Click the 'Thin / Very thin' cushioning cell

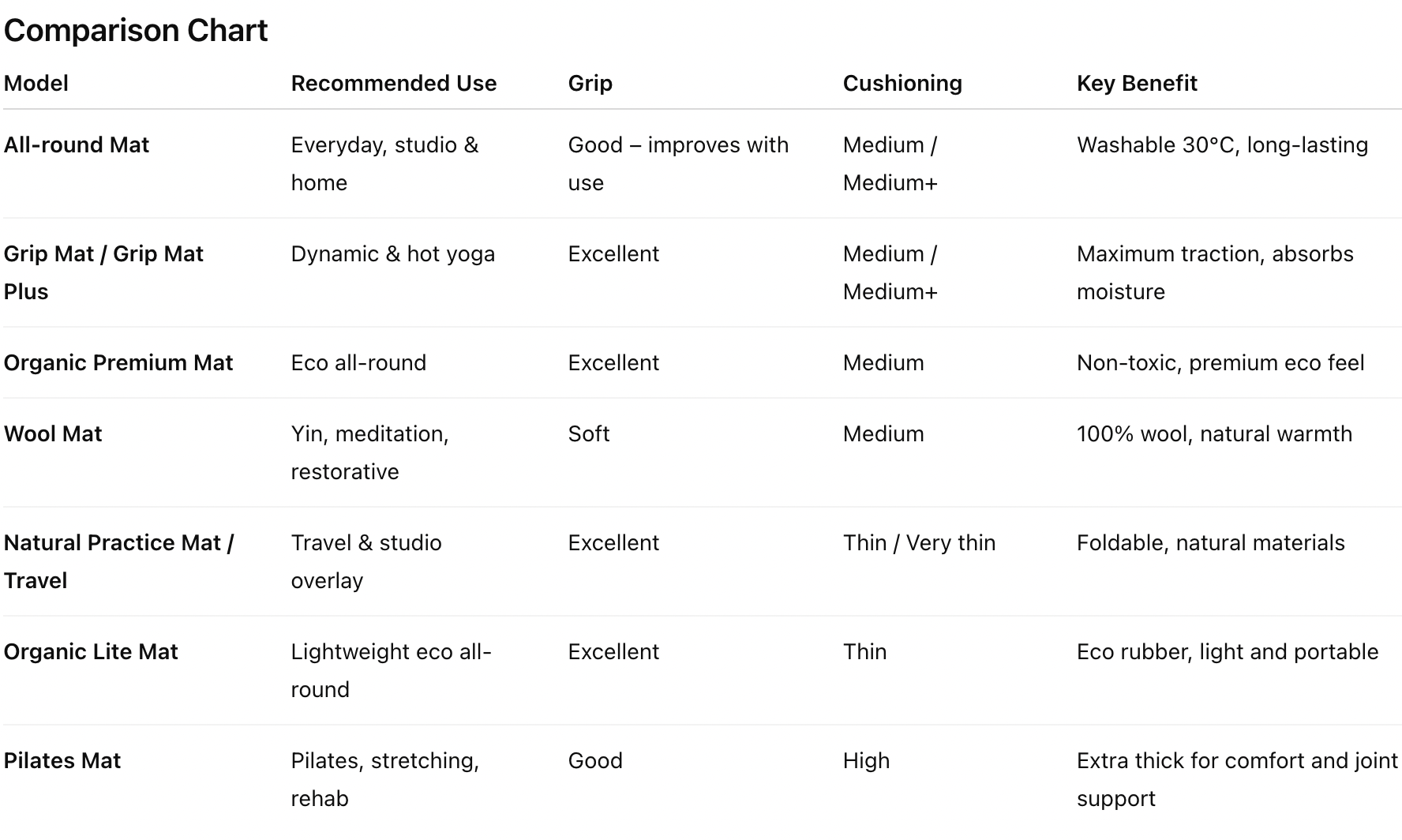point(919,542)
